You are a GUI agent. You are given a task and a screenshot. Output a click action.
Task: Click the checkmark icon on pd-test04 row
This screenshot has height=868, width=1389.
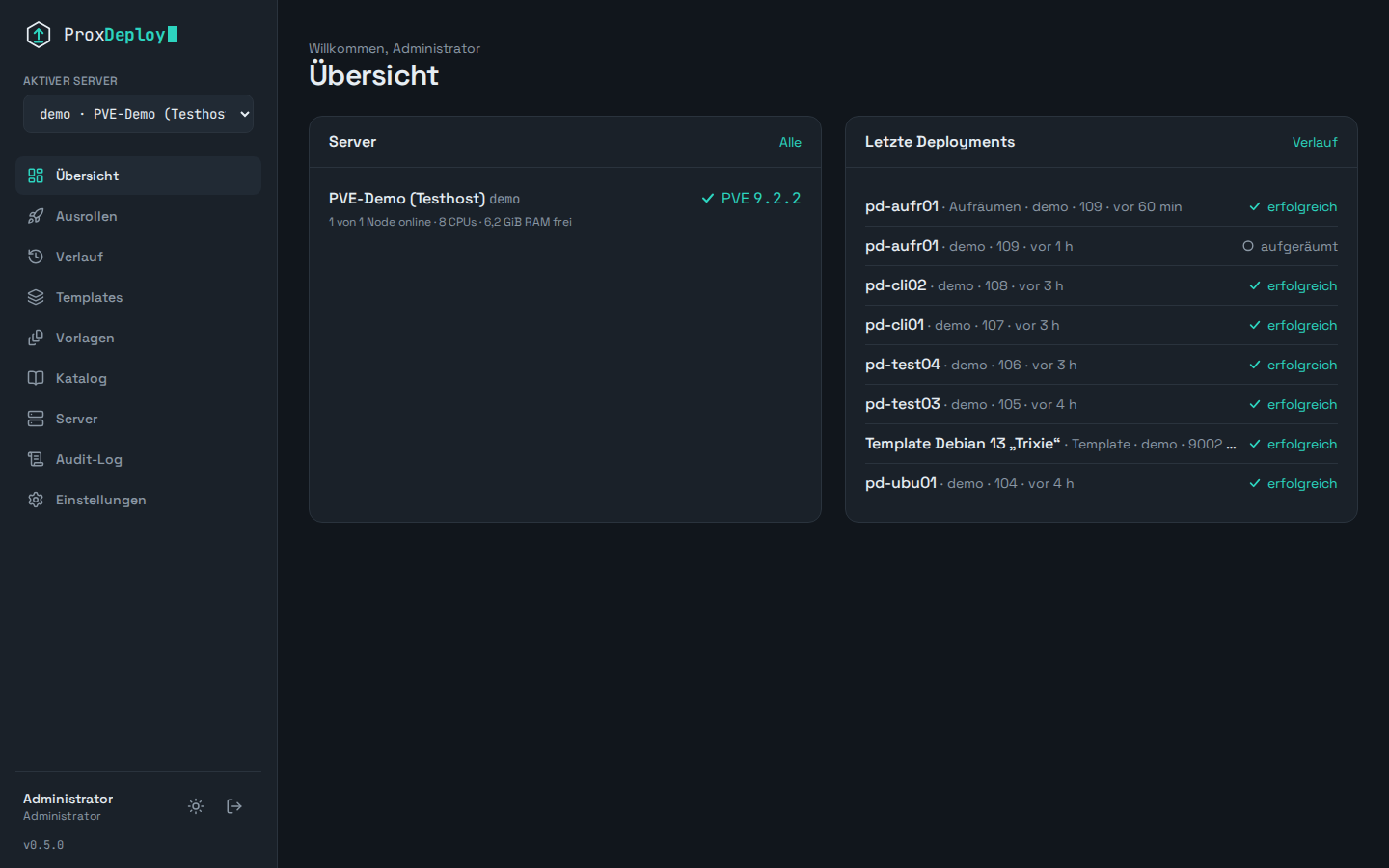[1255, 365]
